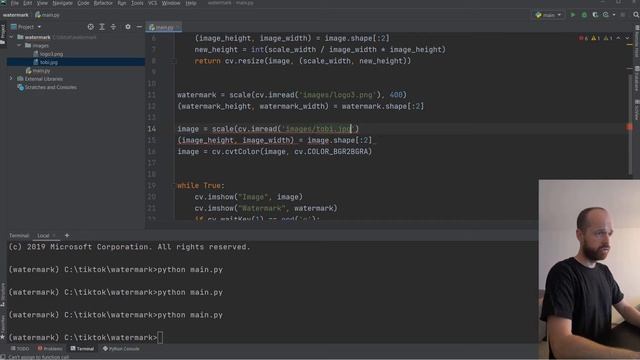The width and height of the screenshot is (640, 360).
Task: Collapse the watermark root folder
Action: pyautogui.click(x=11, y=37)
